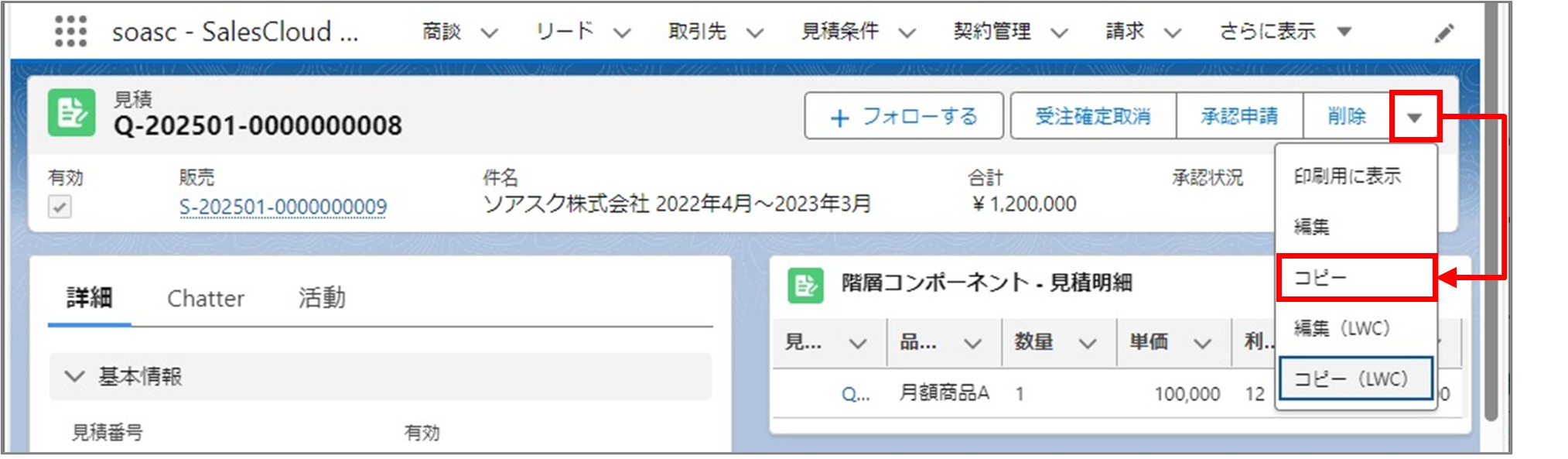
Task: Go to the 契約管理 navigation tab
Action: coord(992,32)
